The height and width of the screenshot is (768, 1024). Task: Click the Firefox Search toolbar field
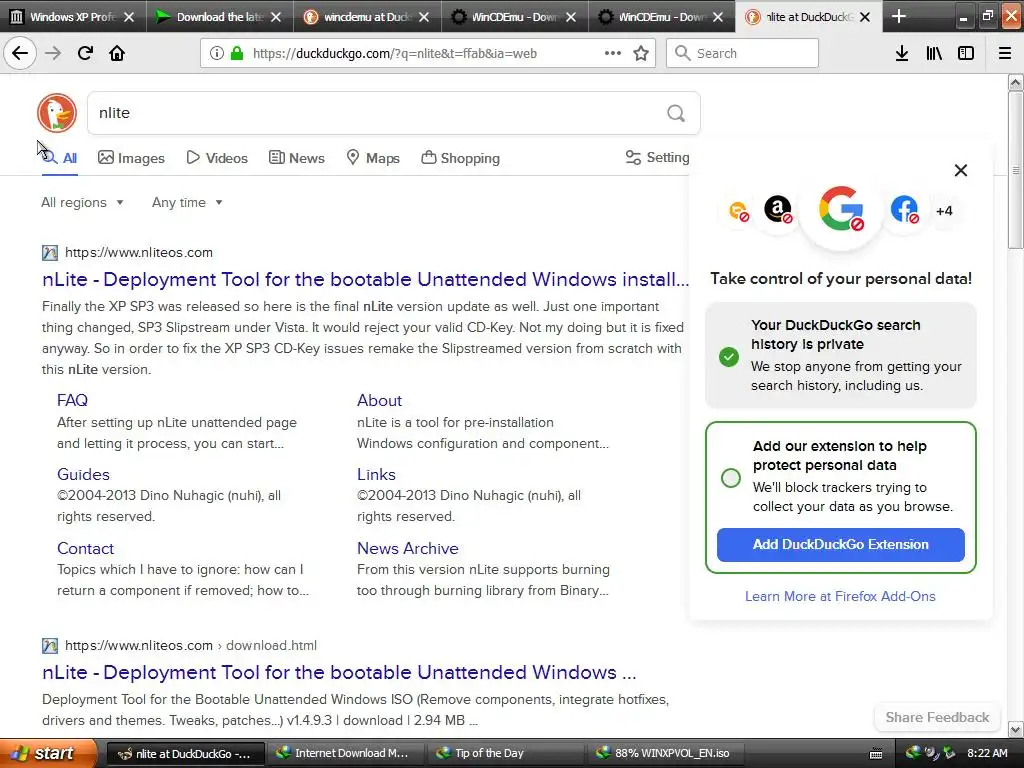pos(742,53)
